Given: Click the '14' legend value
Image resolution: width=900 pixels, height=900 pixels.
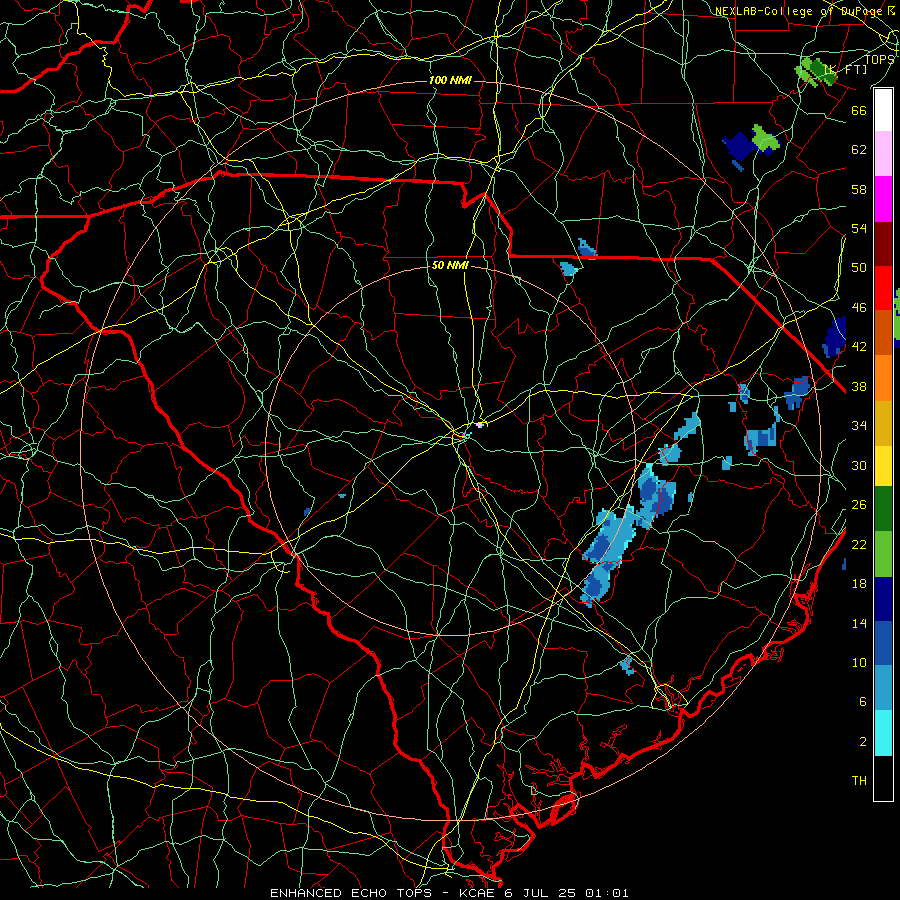Looking at the screenshot, I should coord(859,623).
